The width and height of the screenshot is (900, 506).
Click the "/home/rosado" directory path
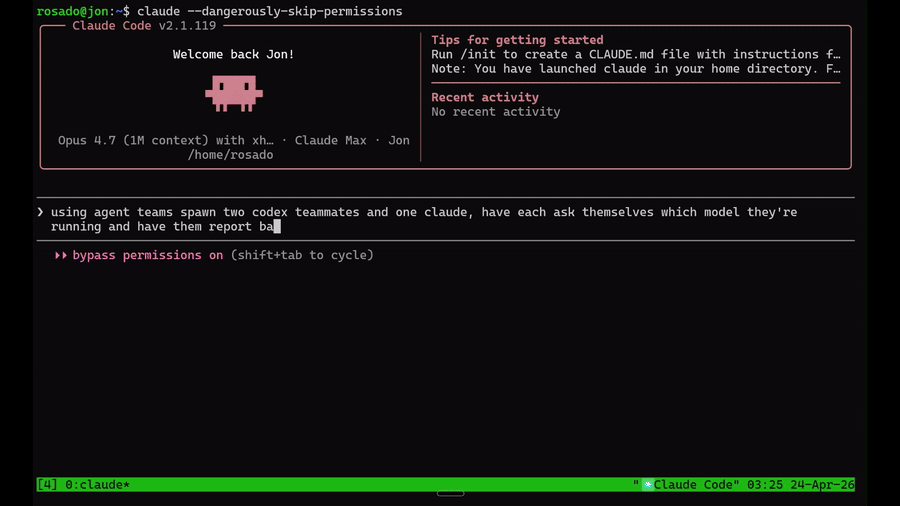[230, 155]
